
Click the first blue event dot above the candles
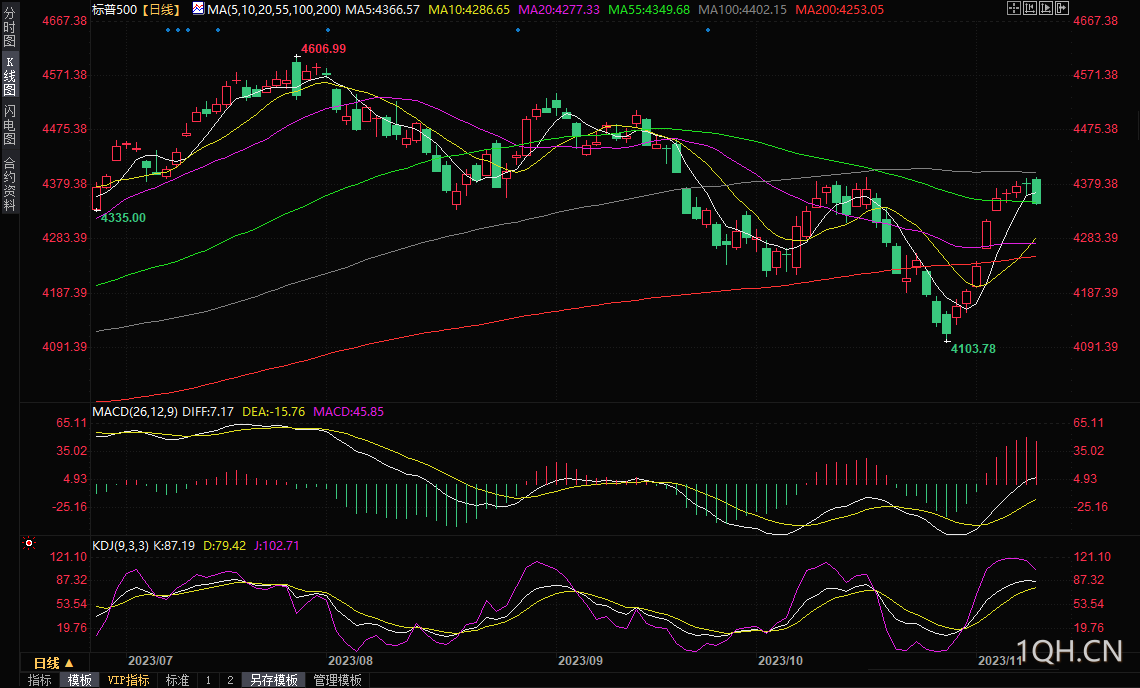coord(167,29)
